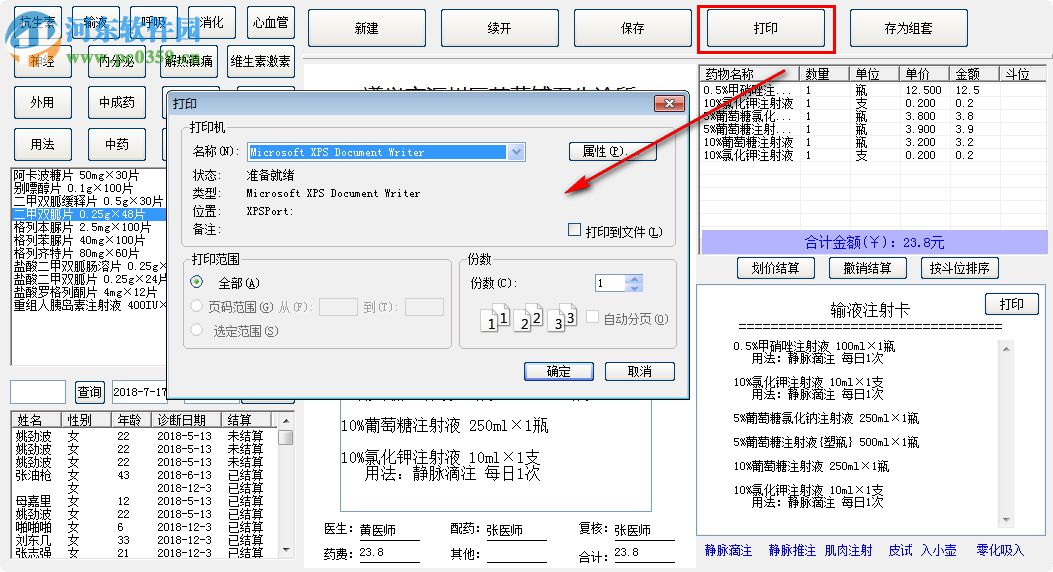This screenshot has height=572, width=1053.
Task: Confirm printing with 确定
Action: click(x=559, y=371)
